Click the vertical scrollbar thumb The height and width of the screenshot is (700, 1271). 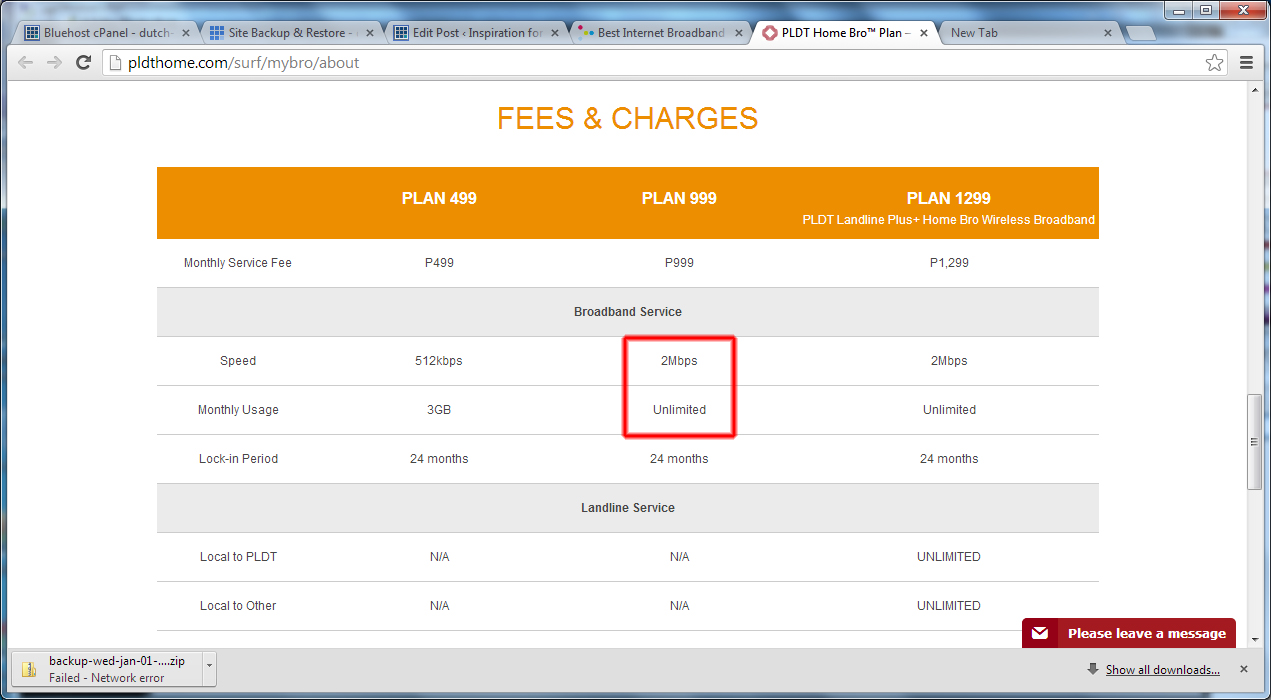coord(1255,442)
